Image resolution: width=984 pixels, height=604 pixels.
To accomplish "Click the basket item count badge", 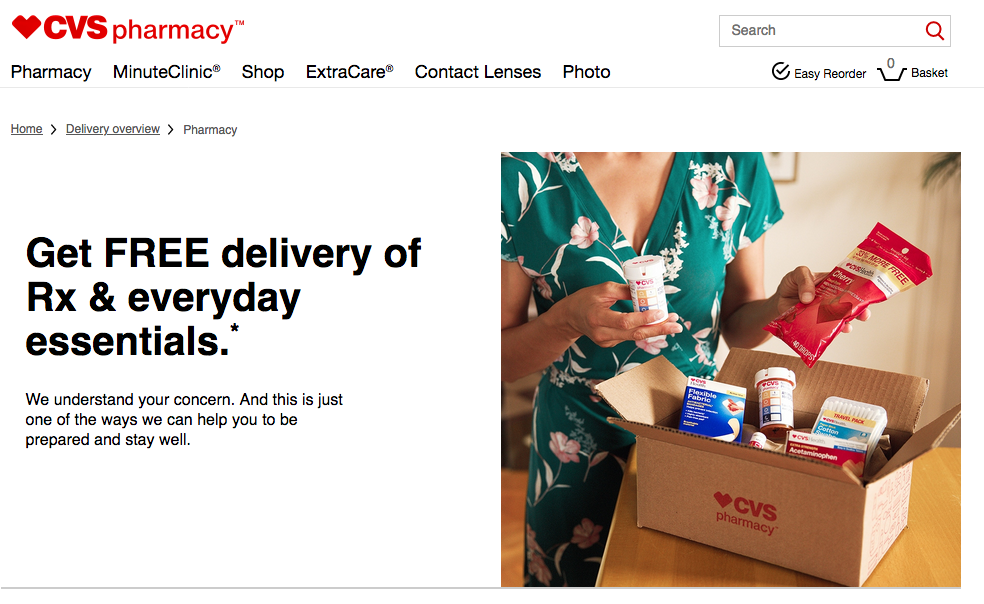I will click(x=890, y=63).
